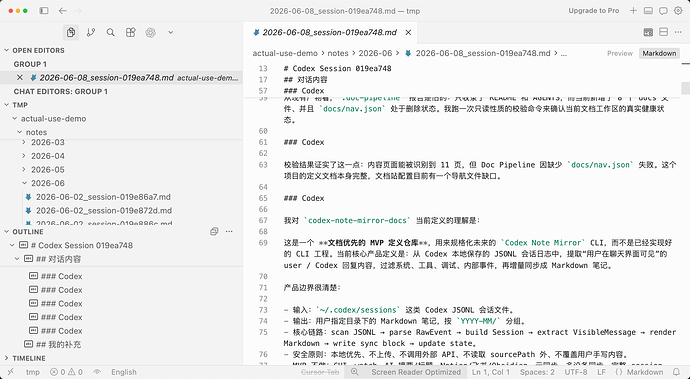Viewport: 690px width, 379px height.
Task: Split the editor layout icon
Action: tap(664, 32)
